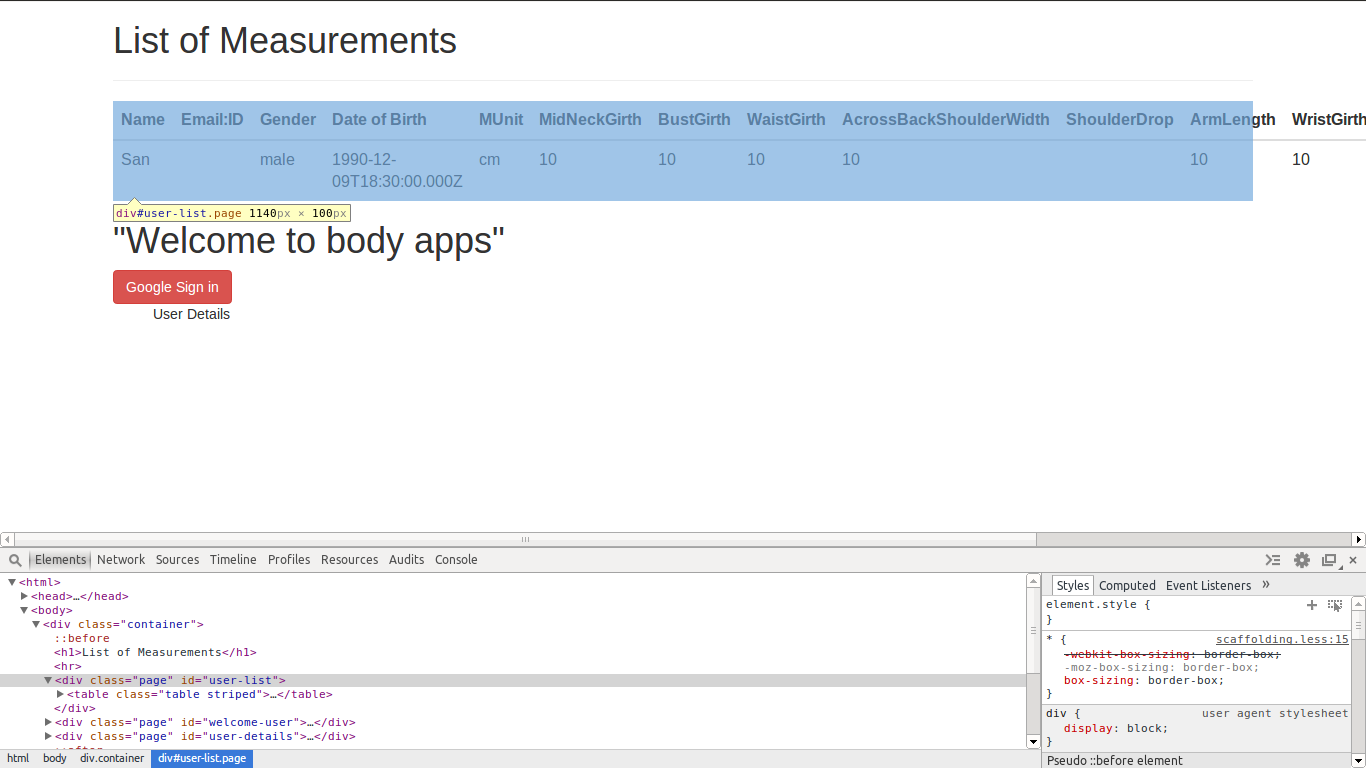The width and height of the screenshot is (1366, 768).
Task: Switch to the Sources tab
Action: pos(177,560)
